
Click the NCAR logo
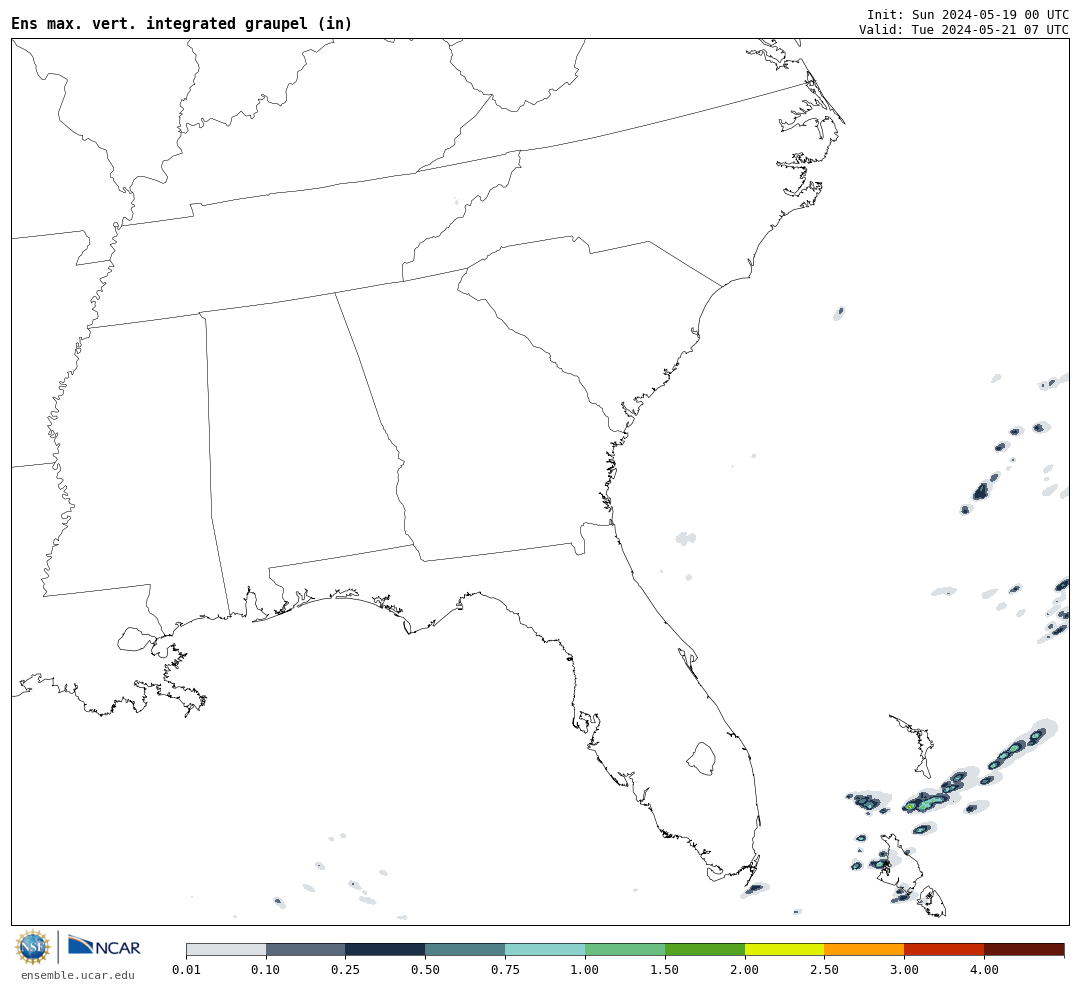coord(105,946)
